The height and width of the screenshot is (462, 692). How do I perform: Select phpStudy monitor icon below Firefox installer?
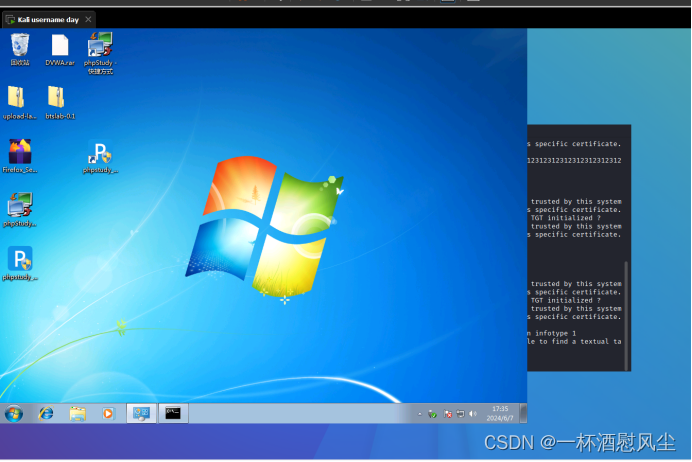coord(20,210)
